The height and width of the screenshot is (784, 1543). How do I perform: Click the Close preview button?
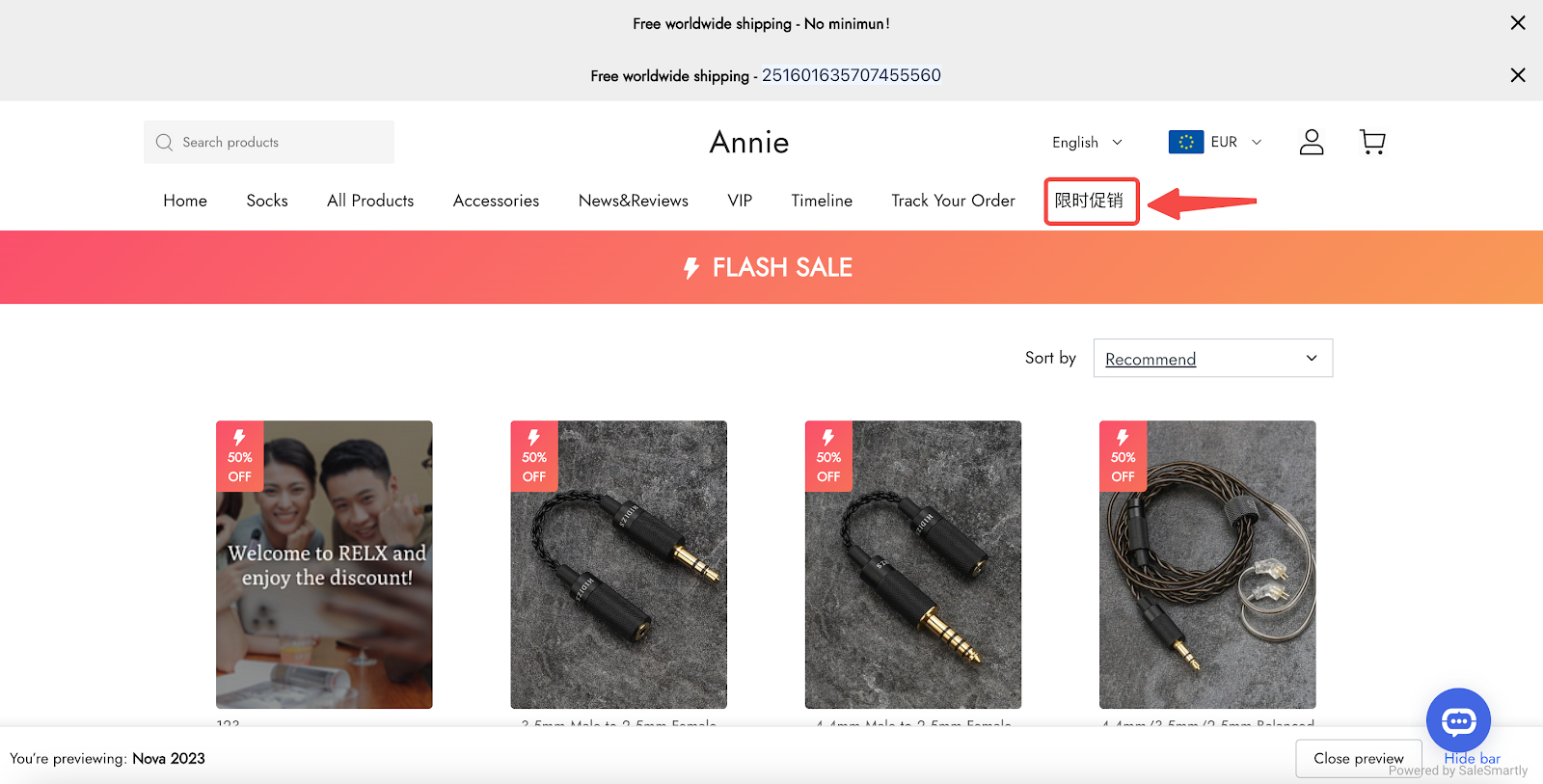pyautogui.click(x=1358, y=759)
